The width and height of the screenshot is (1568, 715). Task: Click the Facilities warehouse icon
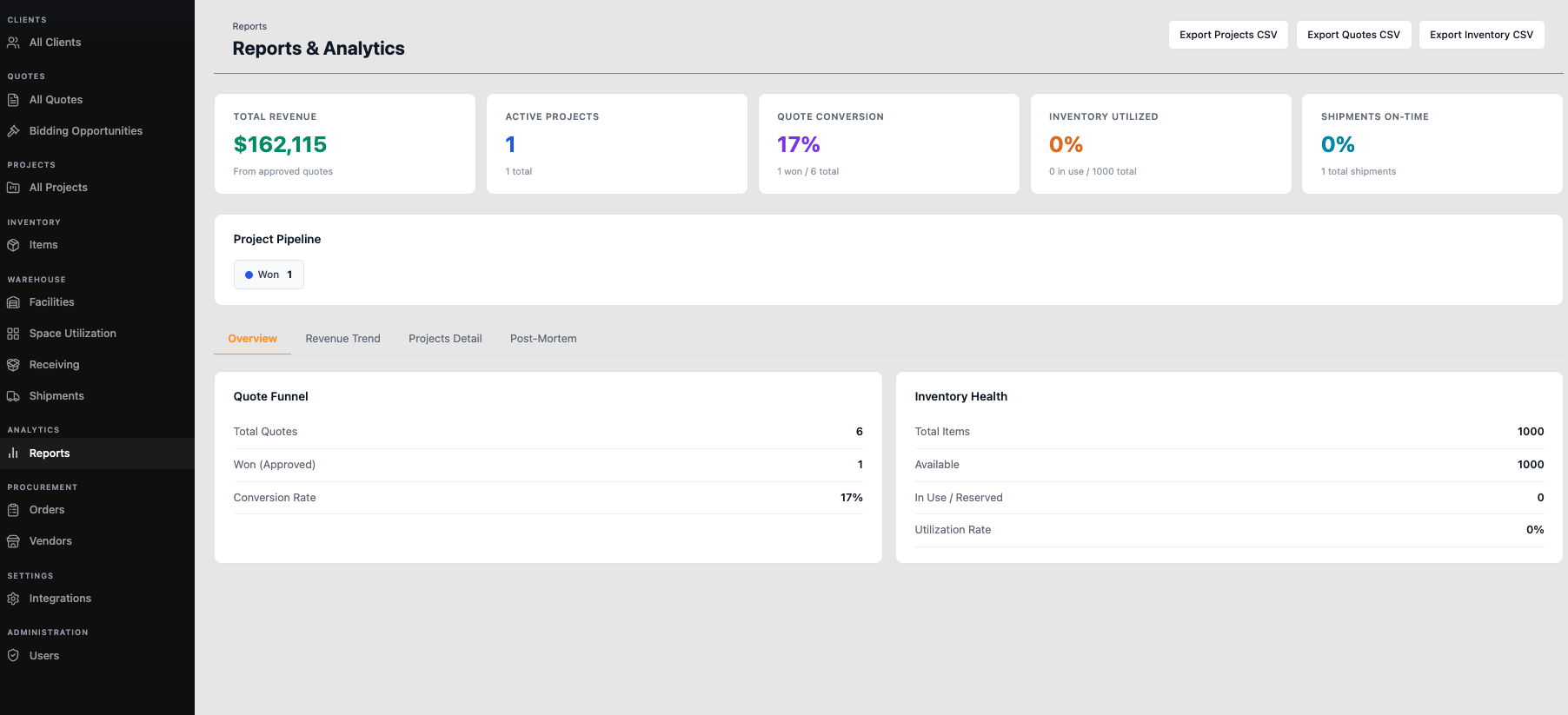tap(13, 302)
